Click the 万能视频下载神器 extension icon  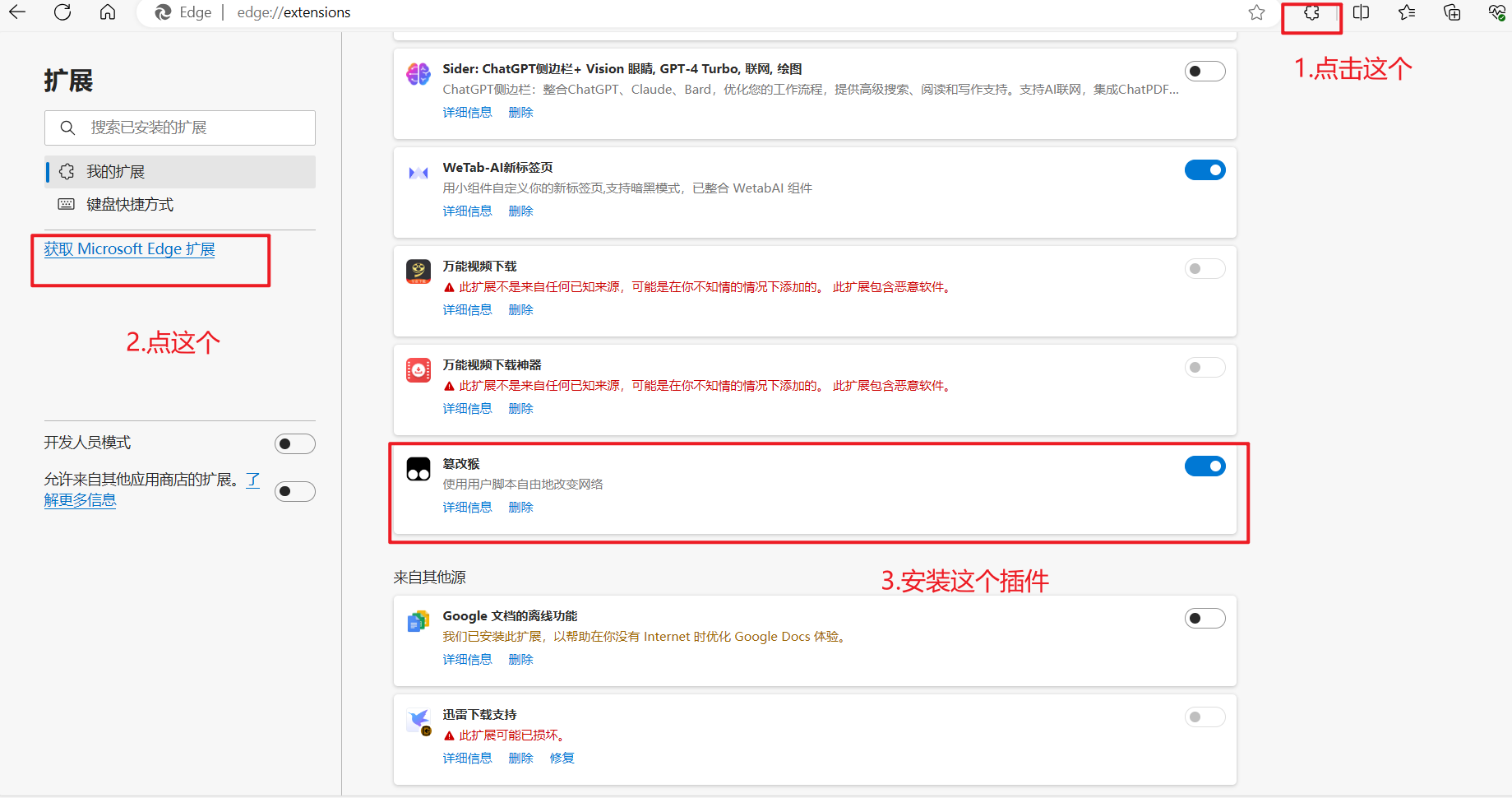(x=418, y=370)
